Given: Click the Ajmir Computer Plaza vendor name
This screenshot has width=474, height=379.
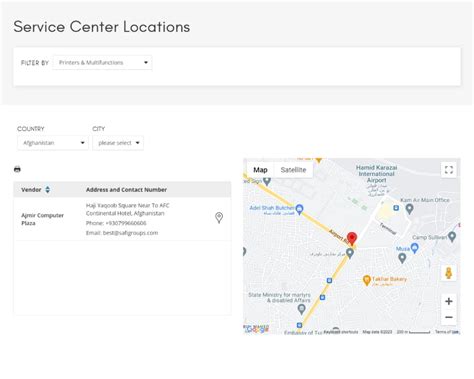Looking at the screenshot, I should coord(42,219).
